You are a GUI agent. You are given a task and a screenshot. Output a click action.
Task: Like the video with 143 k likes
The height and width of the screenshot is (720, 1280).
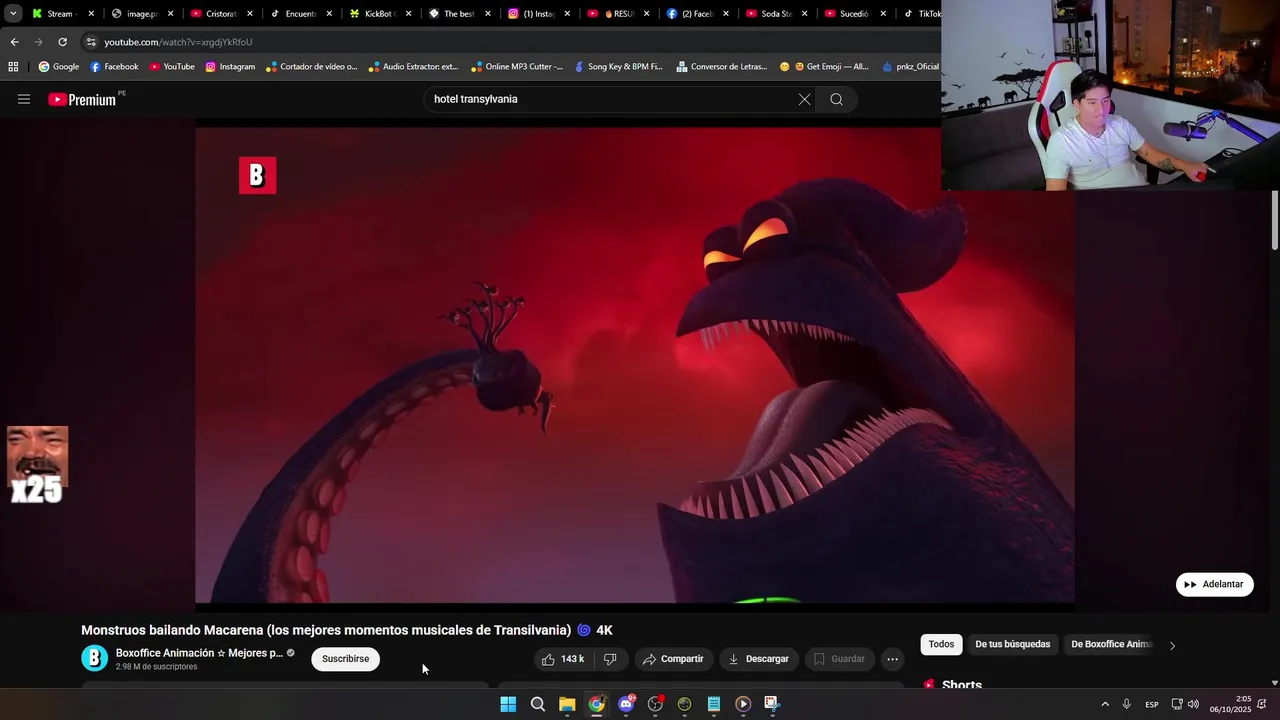click(562, 659)
